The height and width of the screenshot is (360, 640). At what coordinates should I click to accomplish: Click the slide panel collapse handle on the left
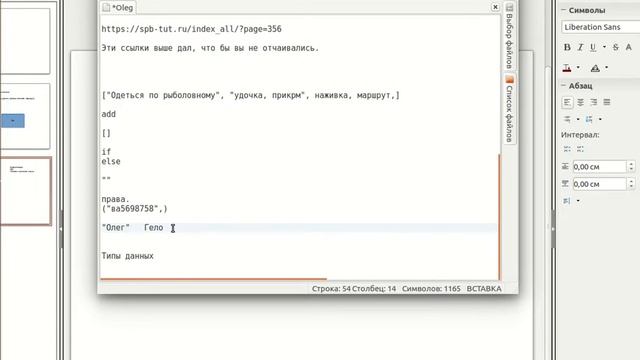pyautogui.click(x=61, y=229)
